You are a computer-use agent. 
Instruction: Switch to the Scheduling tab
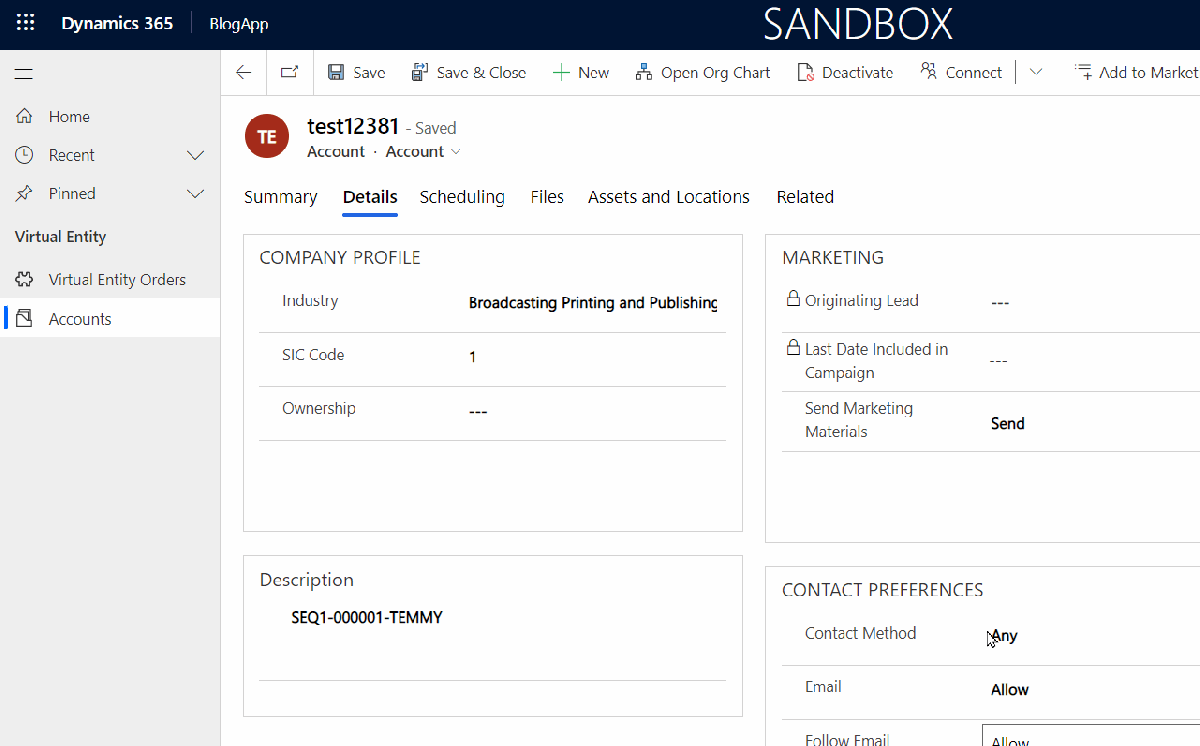[x=462, y=197]
